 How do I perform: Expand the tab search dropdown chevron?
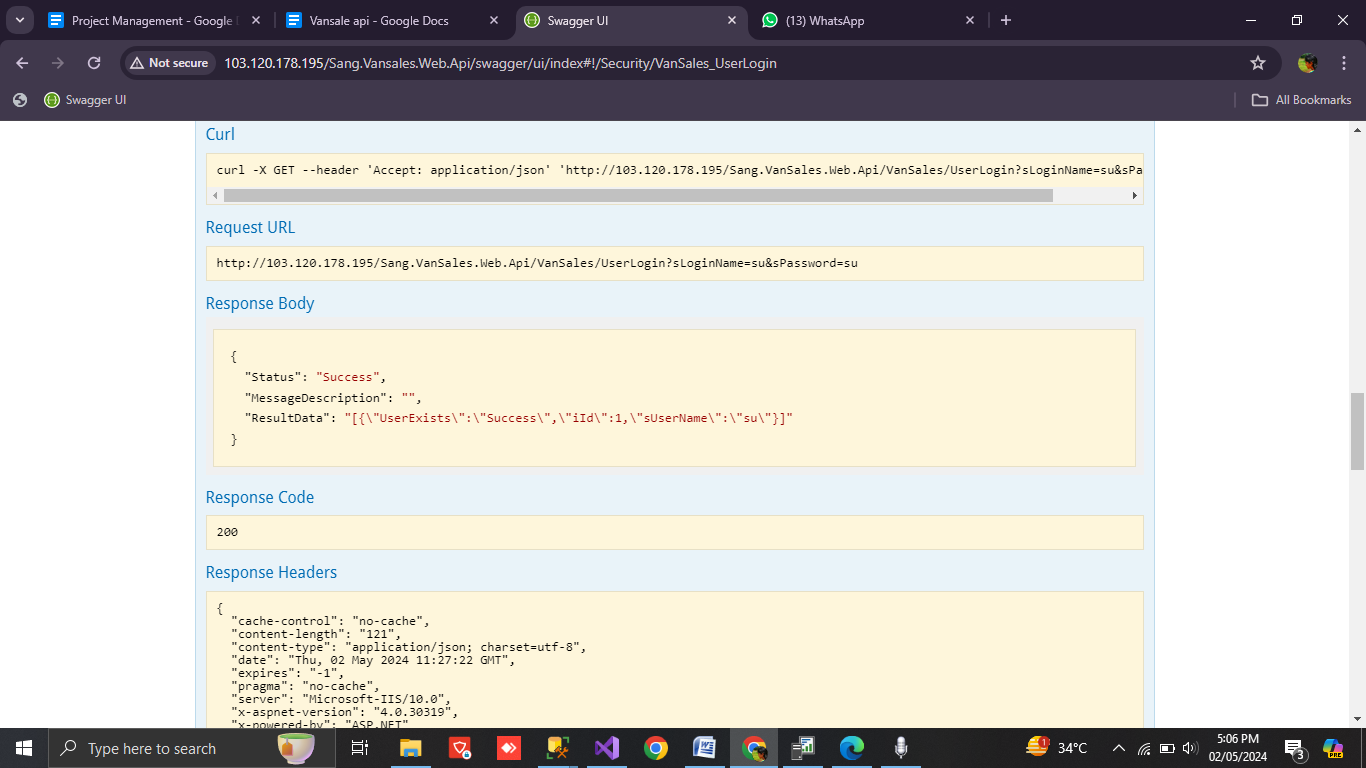coord(19,20)
